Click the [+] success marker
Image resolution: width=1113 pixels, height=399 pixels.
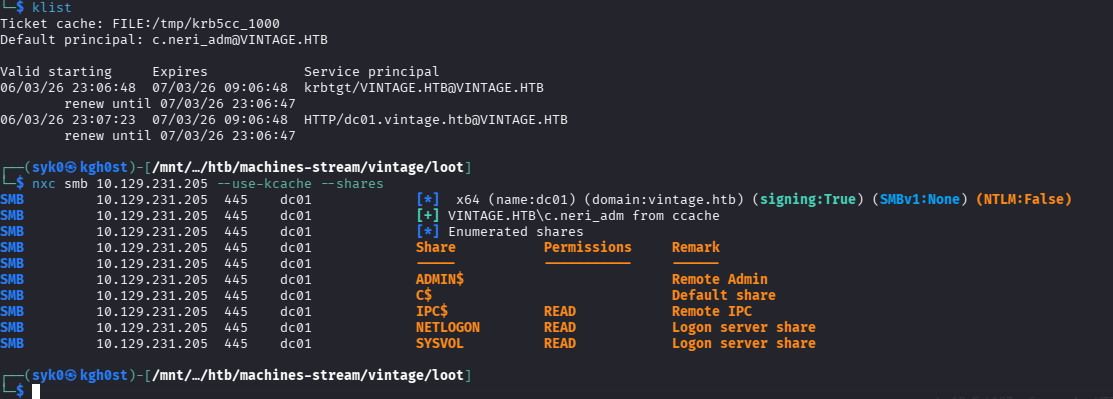pos(428,216)
